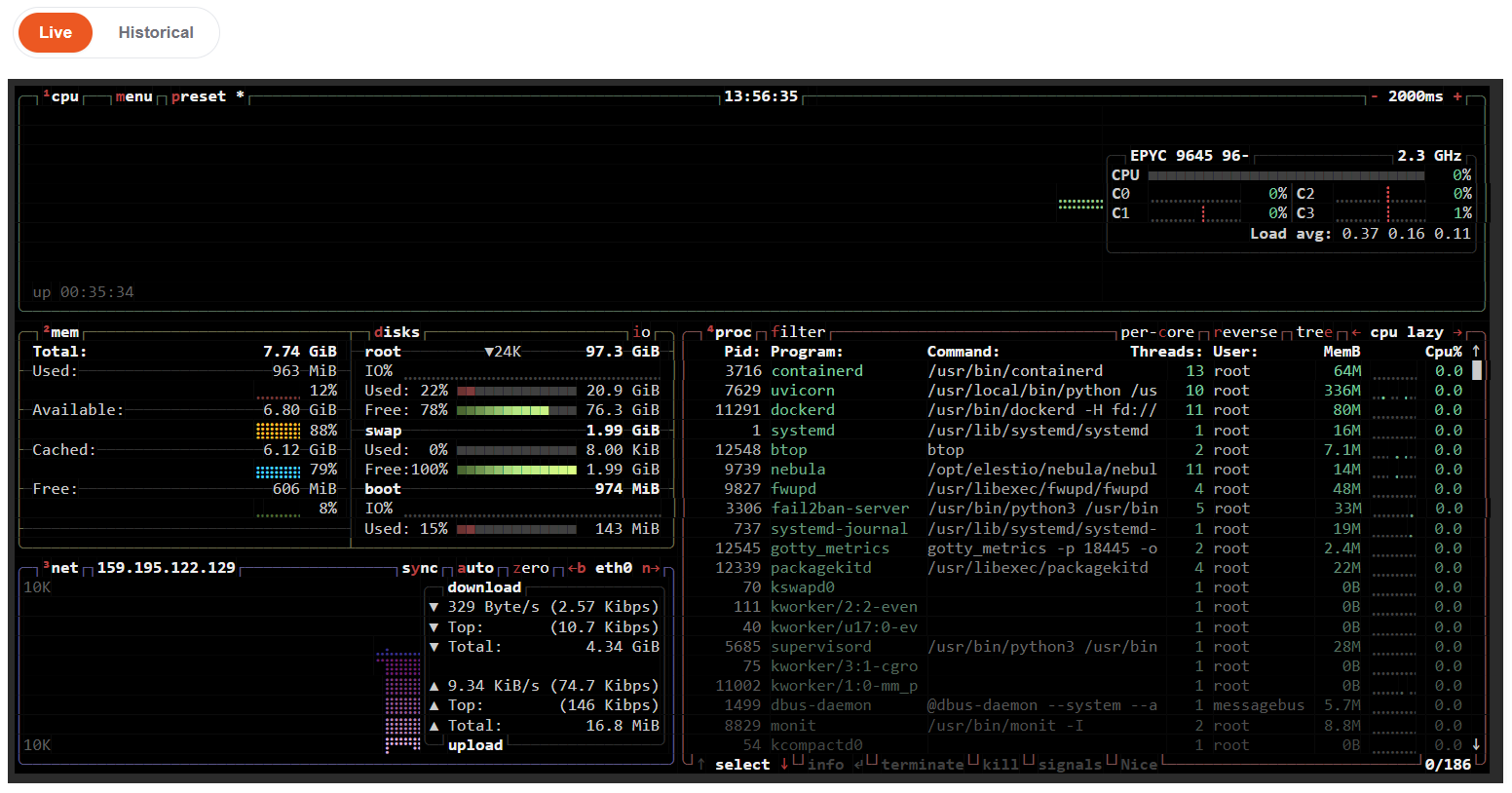Image resolution: width=1512 pixels, height=793 pixels.
Task: Toggle the mem box label
Action: [60, 332]
